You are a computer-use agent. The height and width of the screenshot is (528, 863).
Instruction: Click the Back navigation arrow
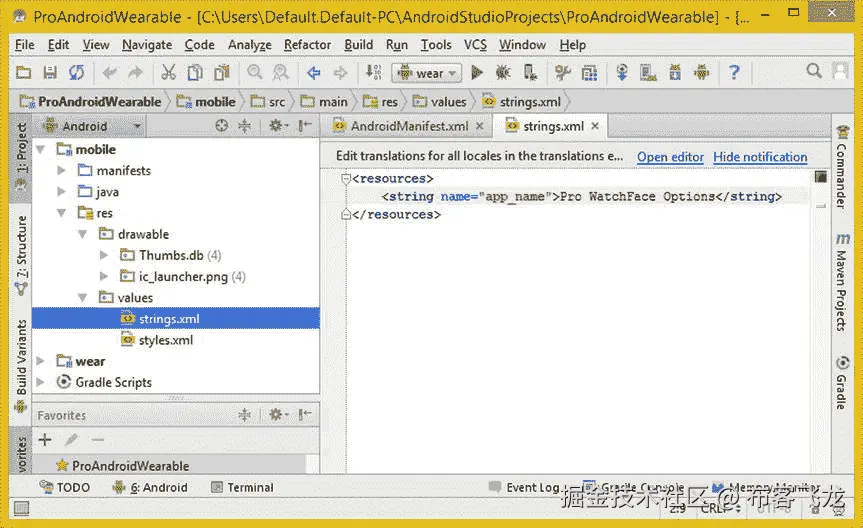(x=314, y=72)
